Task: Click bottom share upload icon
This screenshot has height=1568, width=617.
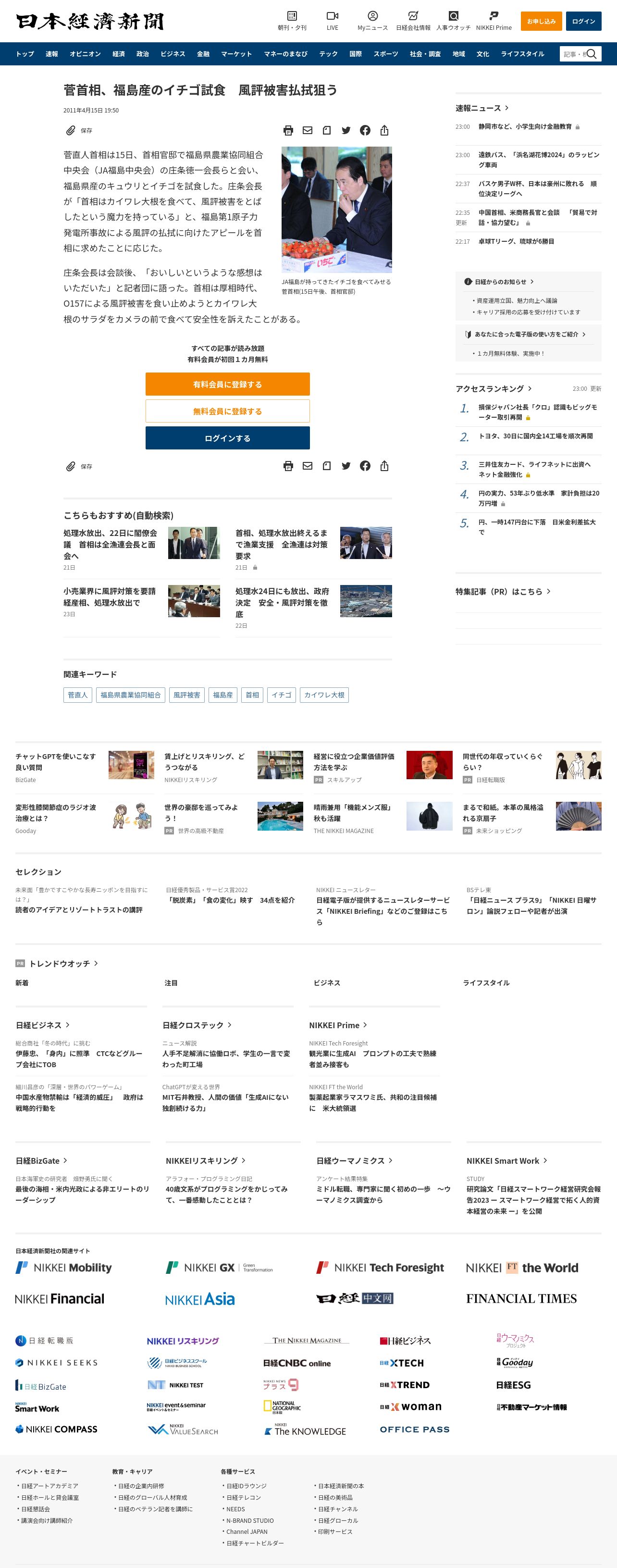Action: (x=384, y=466)
